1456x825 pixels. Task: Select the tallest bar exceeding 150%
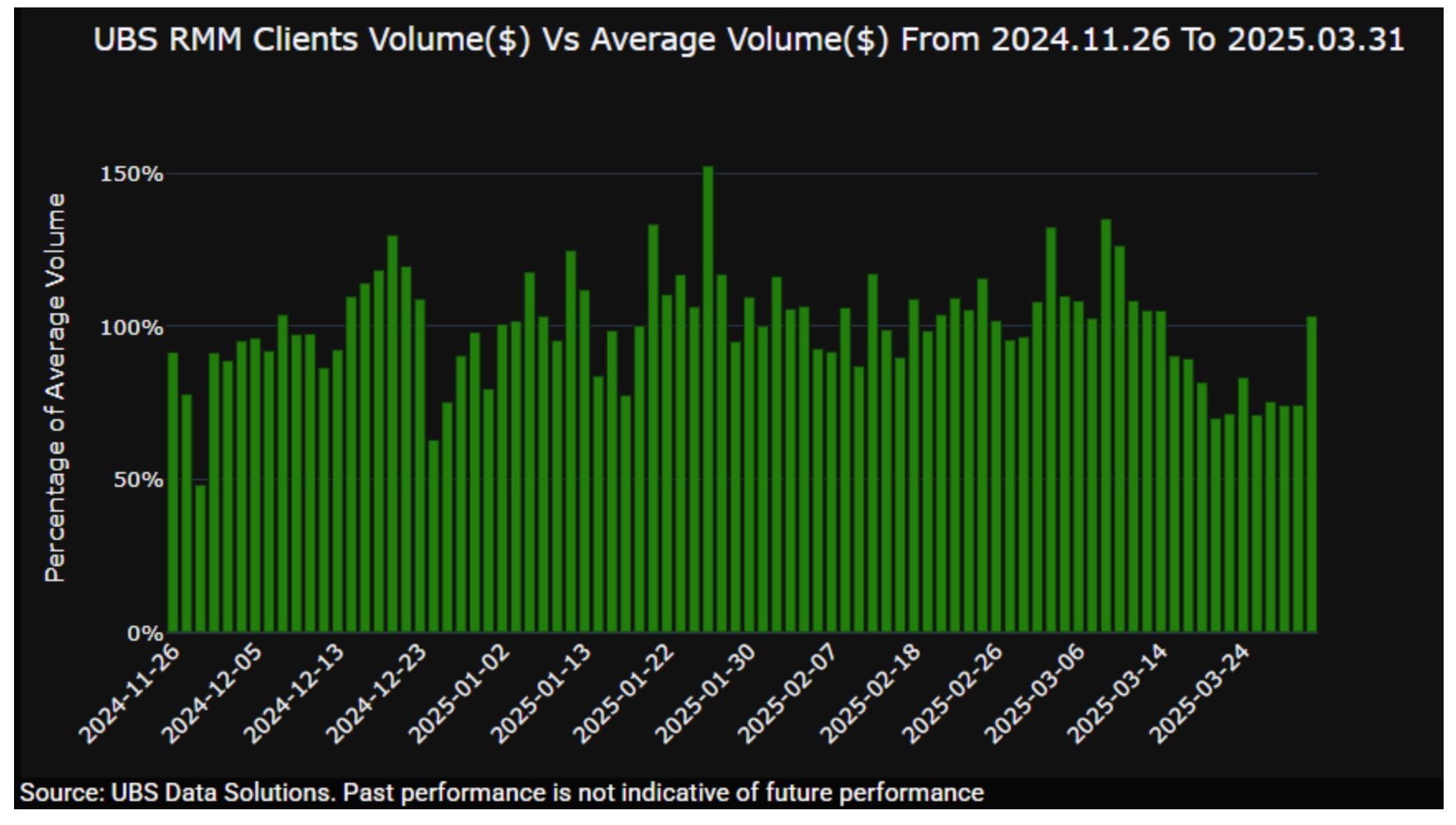(708, 399)
